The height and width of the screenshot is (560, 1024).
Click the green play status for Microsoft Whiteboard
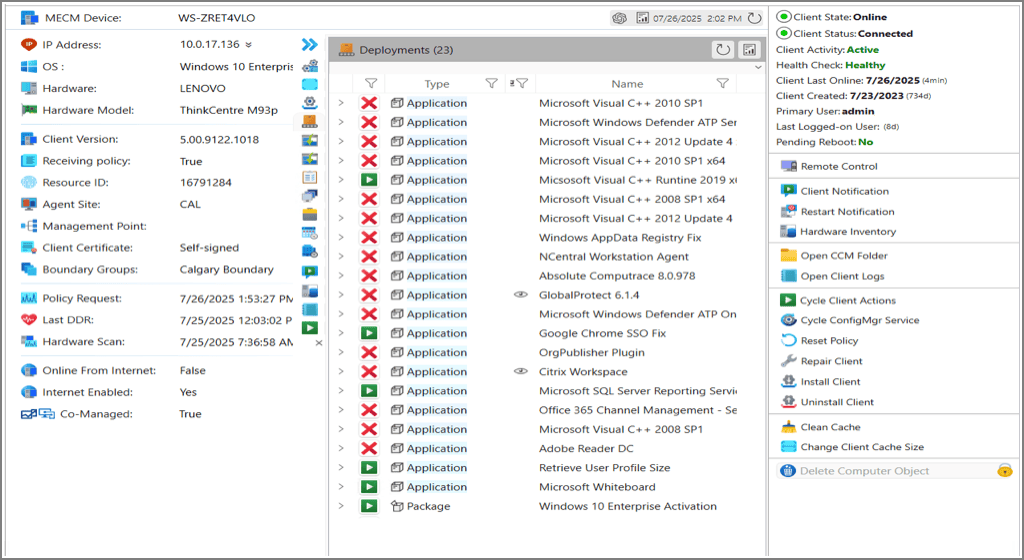point(369,487)
